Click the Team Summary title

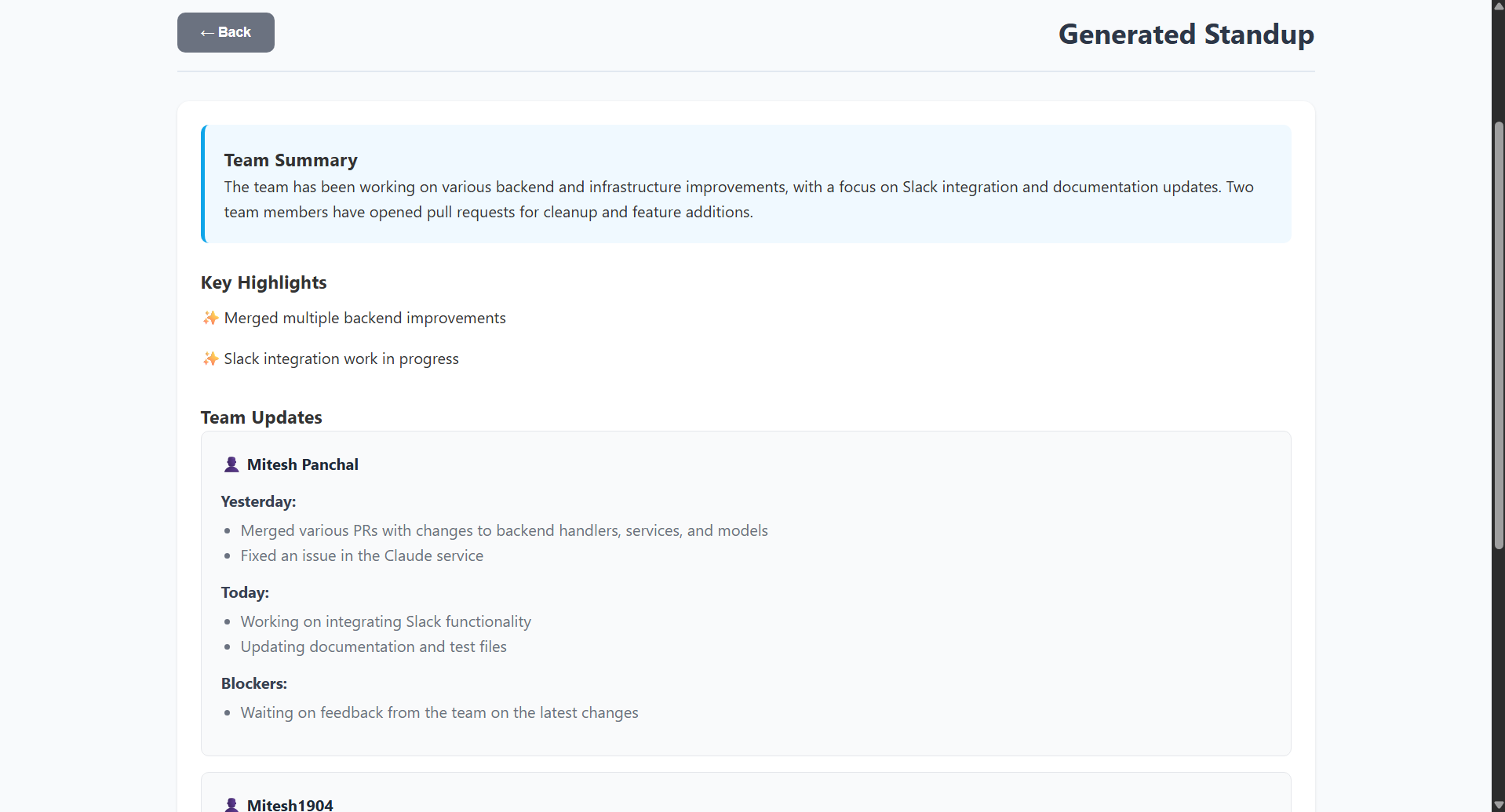(291, 160)
